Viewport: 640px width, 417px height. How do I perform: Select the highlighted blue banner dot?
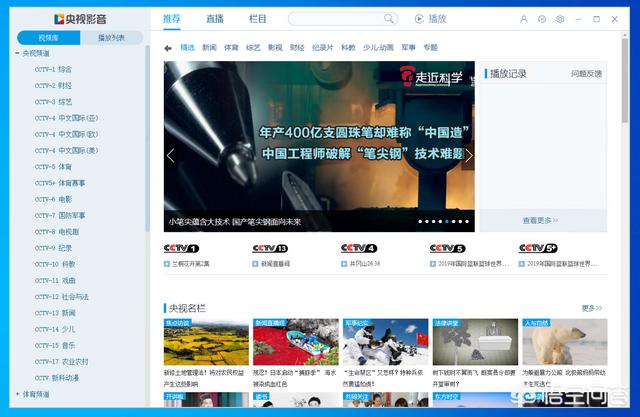447,222
